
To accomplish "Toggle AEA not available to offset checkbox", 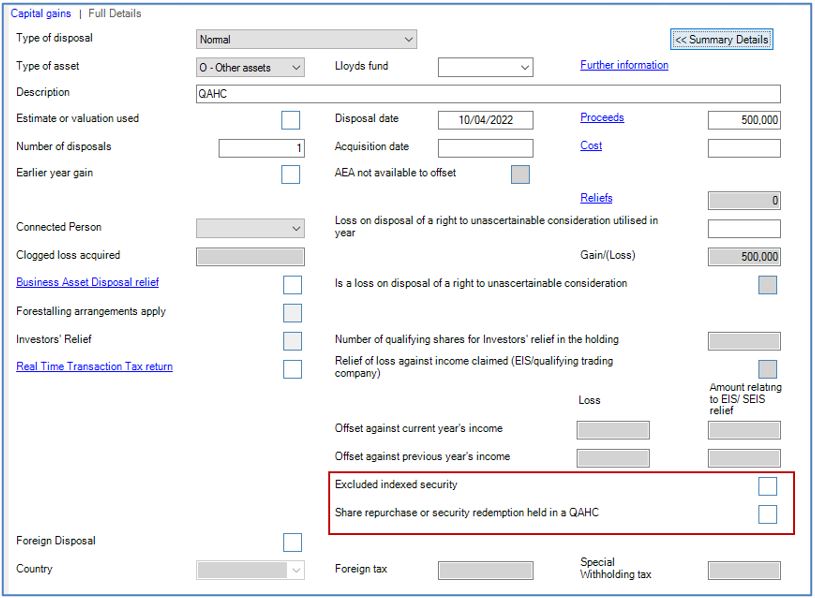I will tap(520, 175).
